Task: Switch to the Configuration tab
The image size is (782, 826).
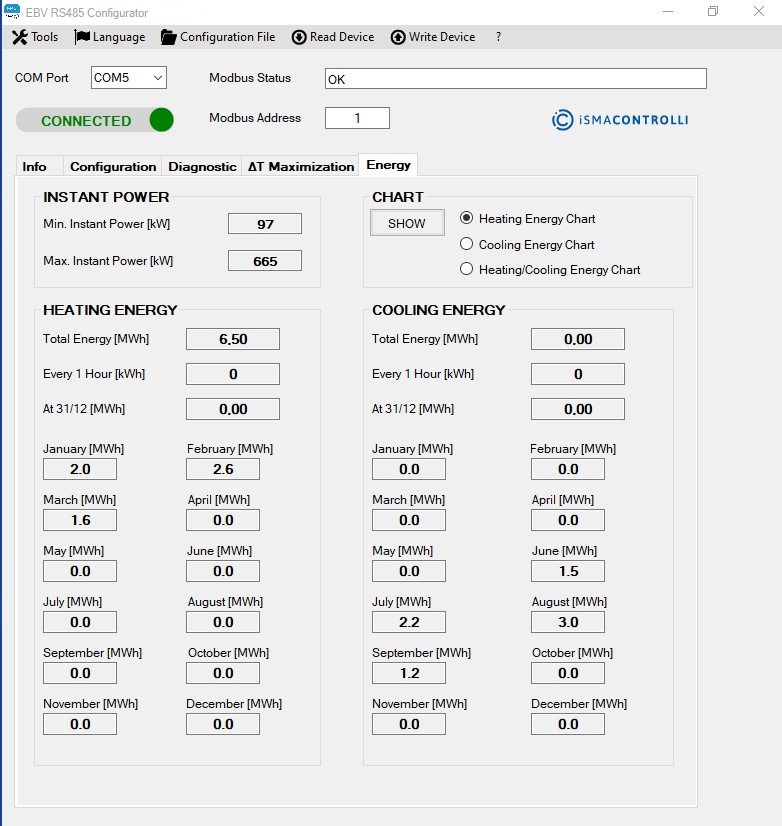Action: 113,166
